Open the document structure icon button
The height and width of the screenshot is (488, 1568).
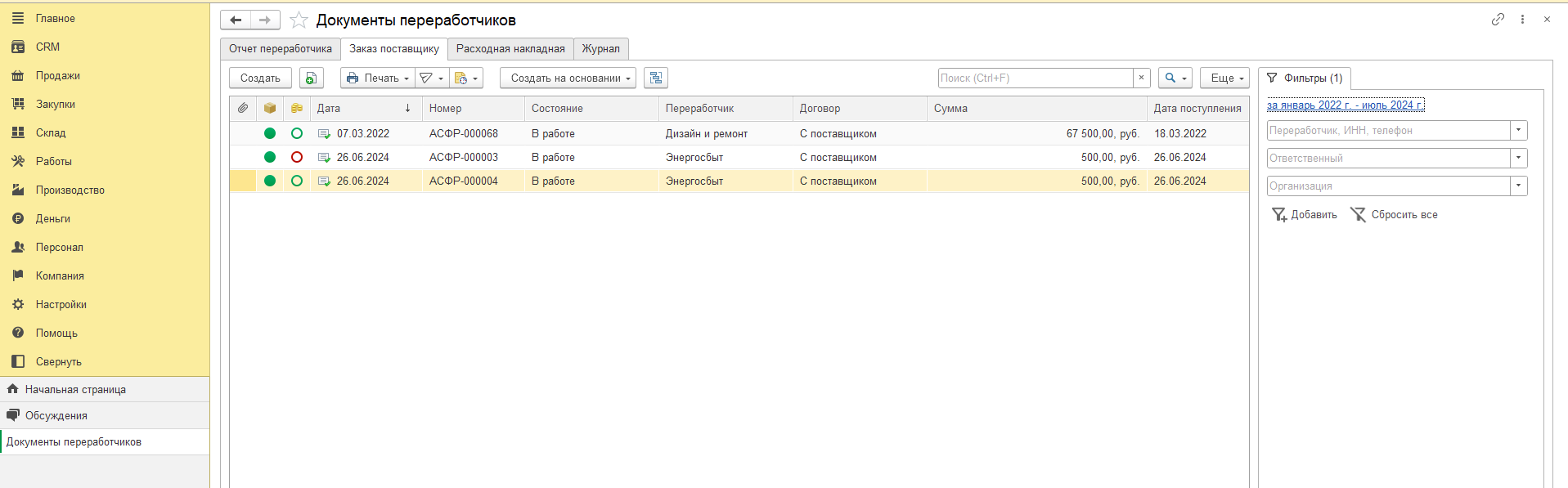[656, 78]
